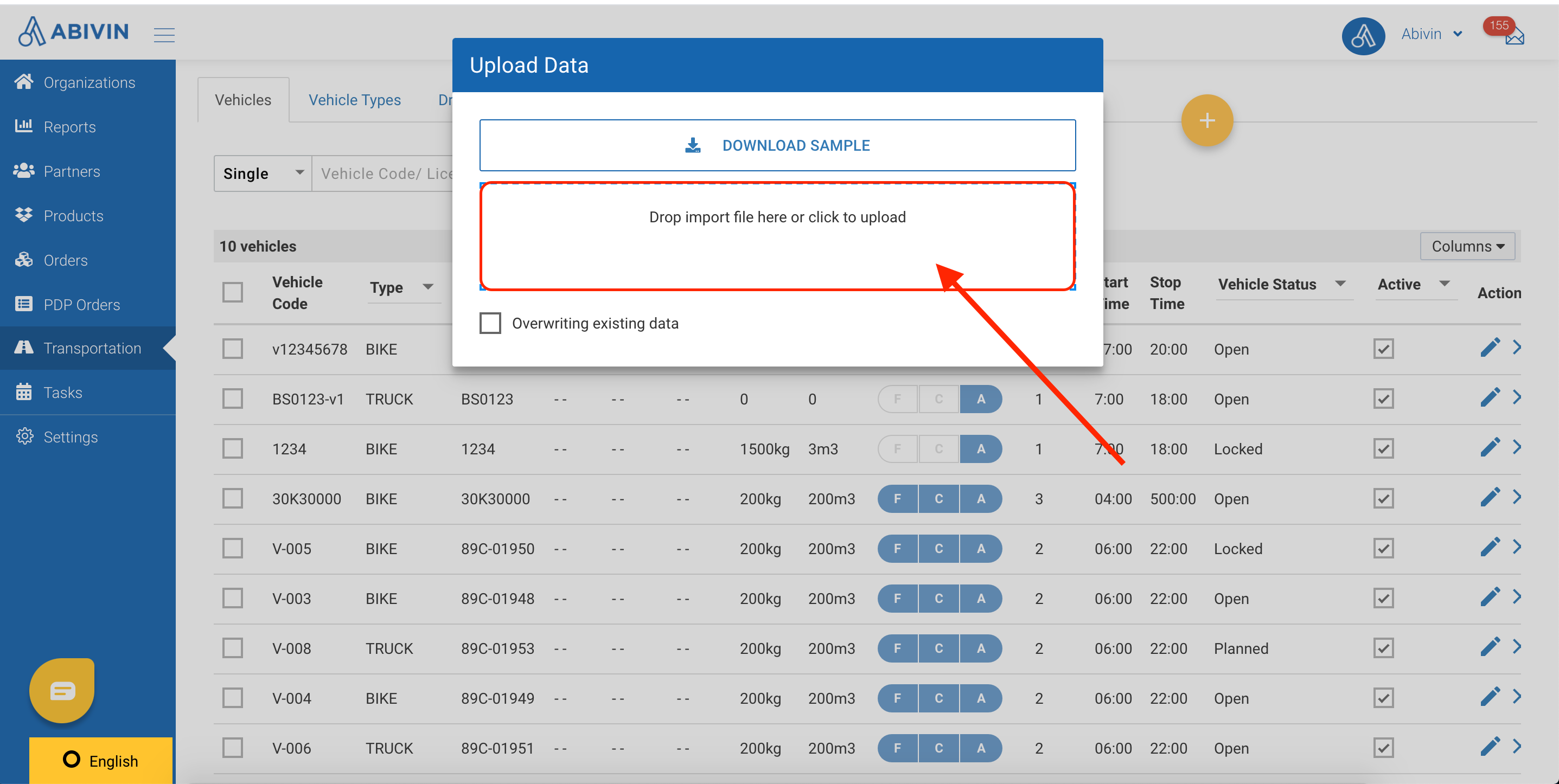Click the Settings gear icon in sidebar
The height and width of the screenshot is (784, 1559).
[x=24, y=436]
